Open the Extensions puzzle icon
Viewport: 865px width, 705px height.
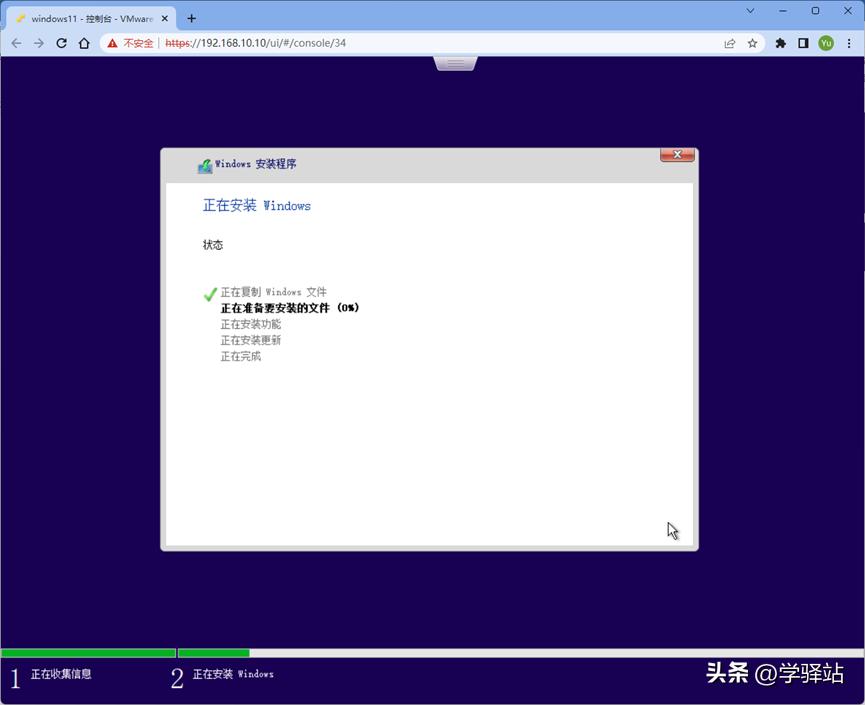pos(780,43)
